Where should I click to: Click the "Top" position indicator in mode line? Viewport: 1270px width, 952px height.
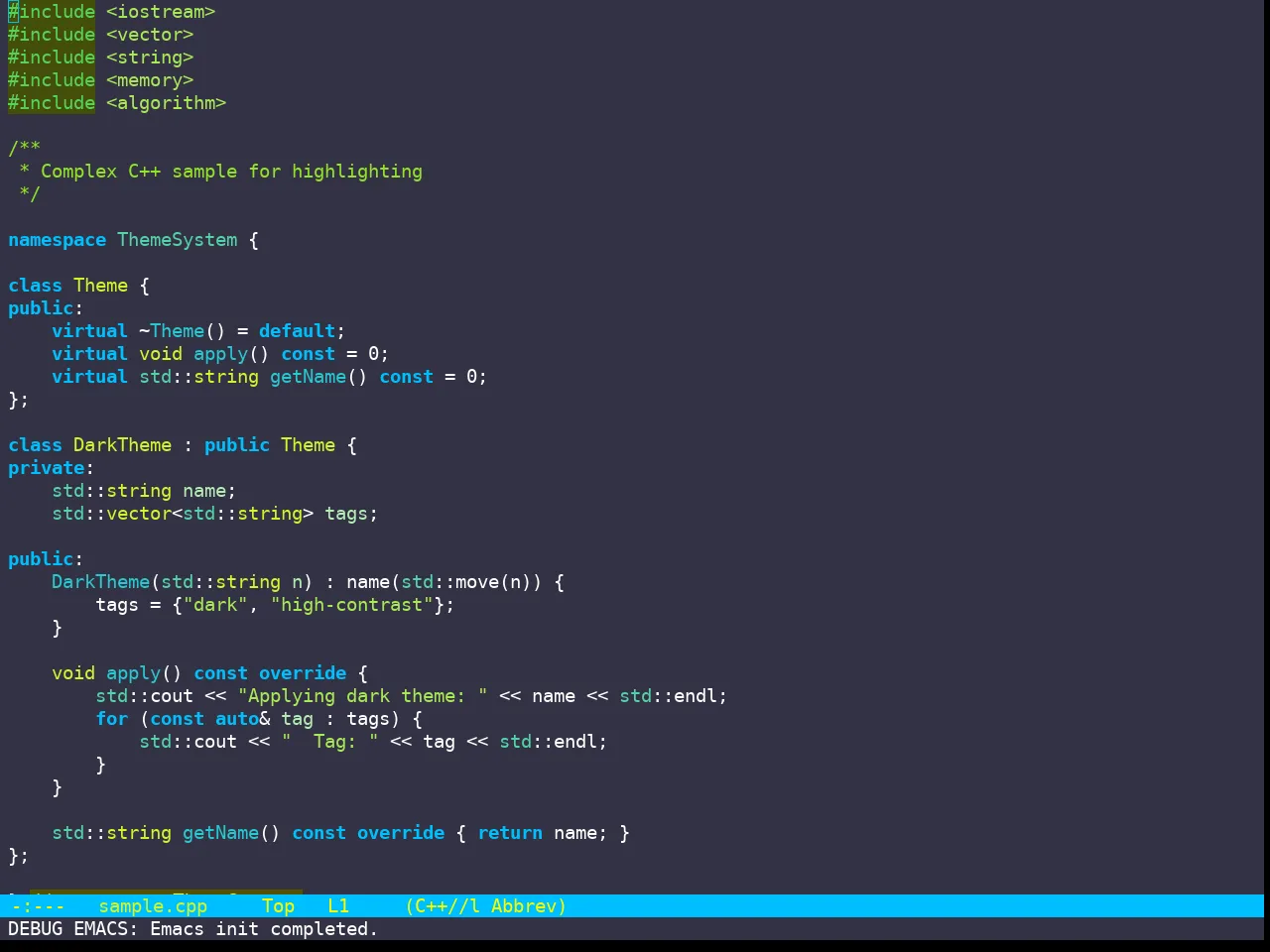[x=278, y=905]
